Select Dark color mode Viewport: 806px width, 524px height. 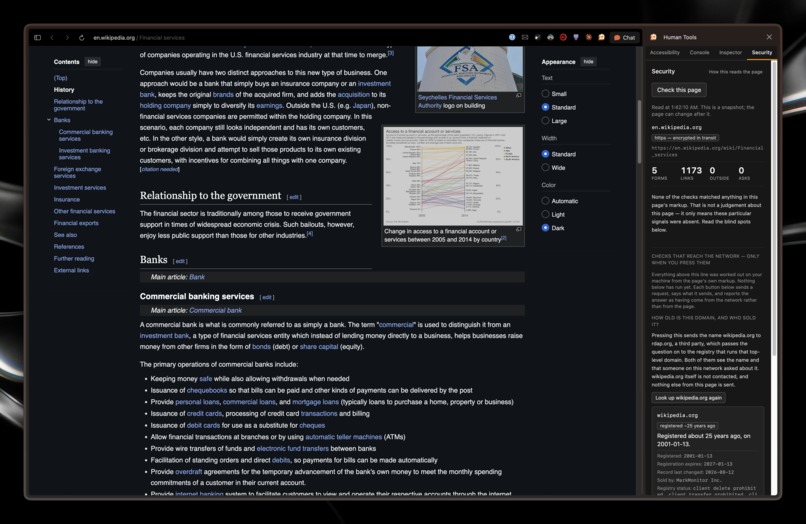click(545, 227)
